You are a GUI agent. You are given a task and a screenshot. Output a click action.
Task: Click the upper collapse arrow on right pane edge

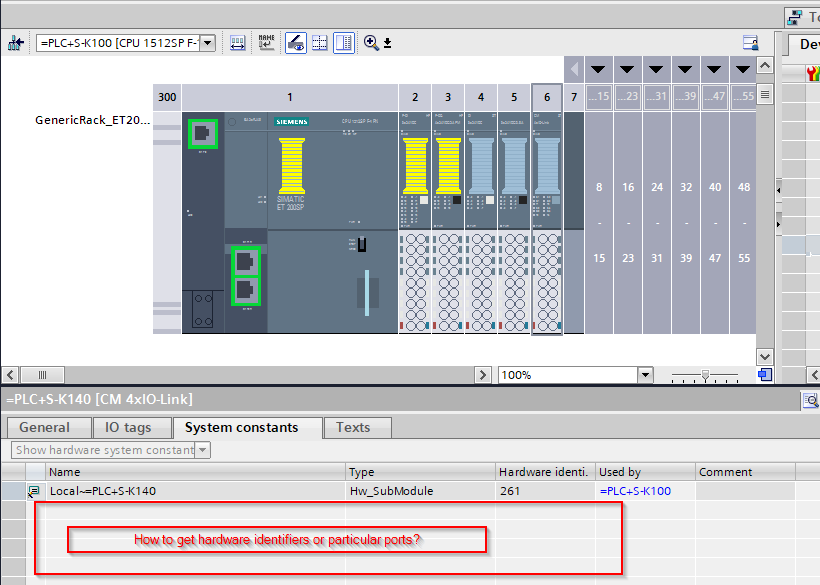pos(779,190)
